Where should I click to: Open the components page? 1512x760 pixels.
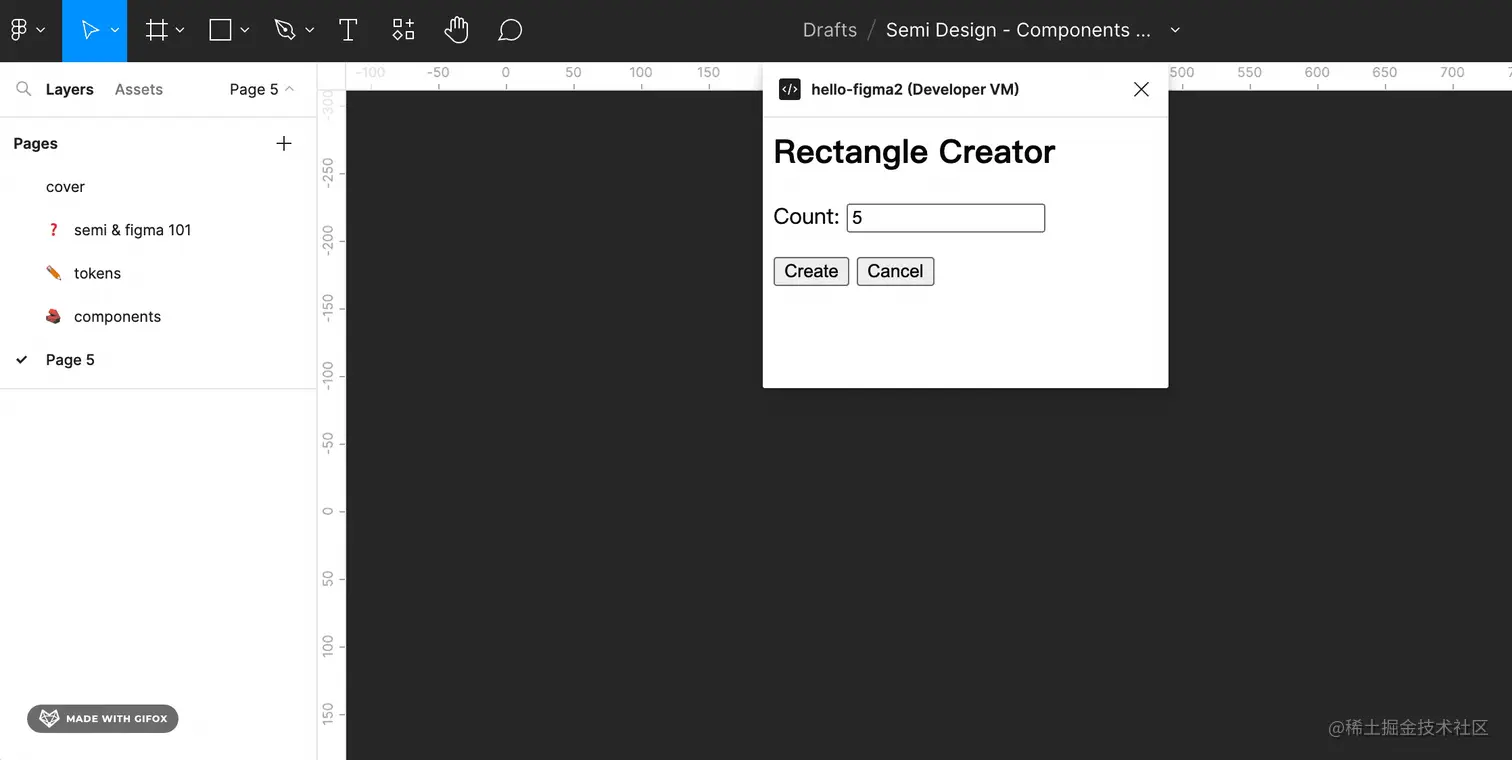coord(117,316)
